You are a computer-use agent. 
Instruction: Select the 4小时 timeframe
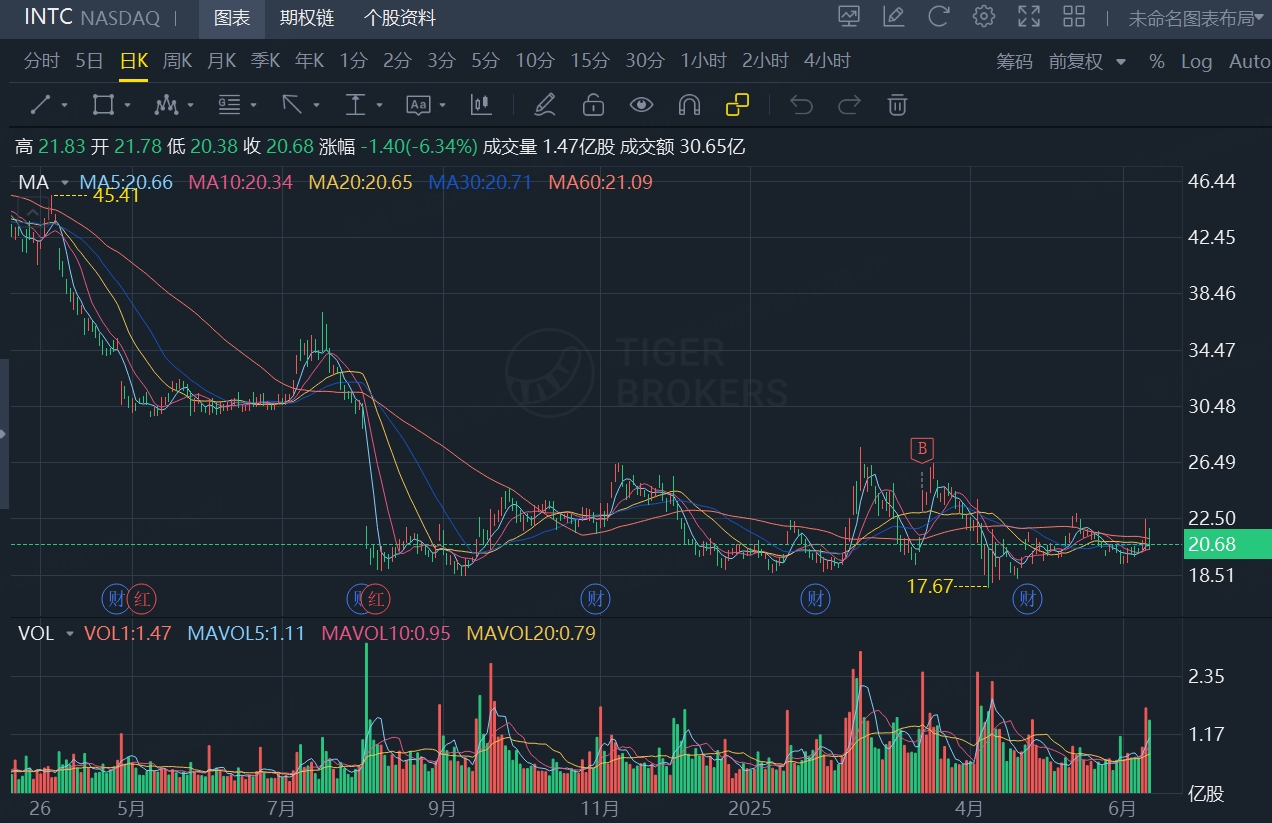pos(827,61)
